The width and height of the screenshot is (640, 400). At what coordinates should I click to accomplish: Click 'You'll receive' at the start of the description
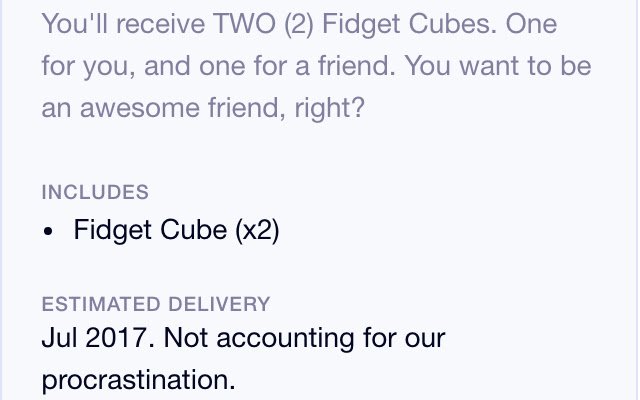[123, 24]
